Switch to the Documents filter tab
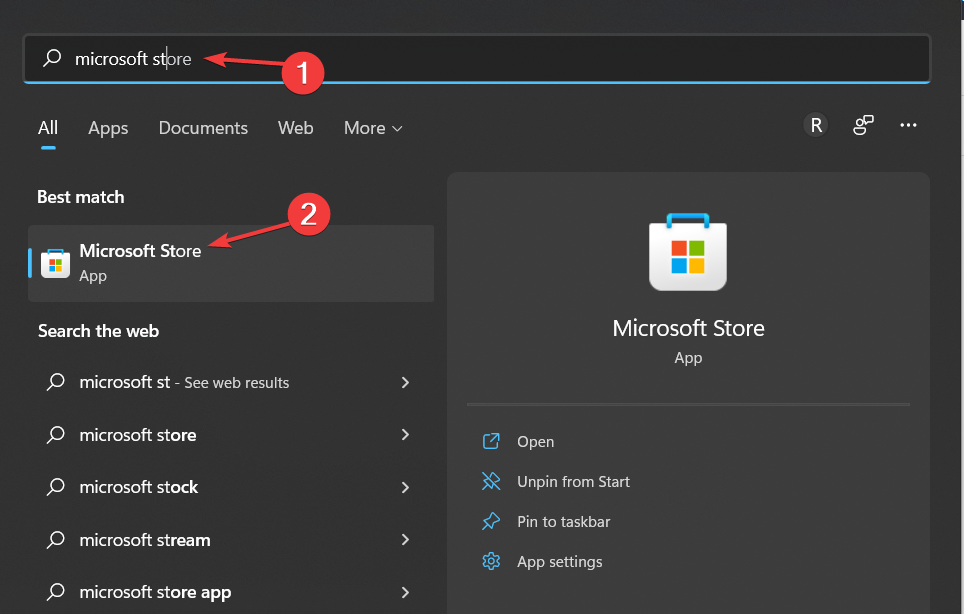The width and height of the screenshot is (964, 614). 203,128
